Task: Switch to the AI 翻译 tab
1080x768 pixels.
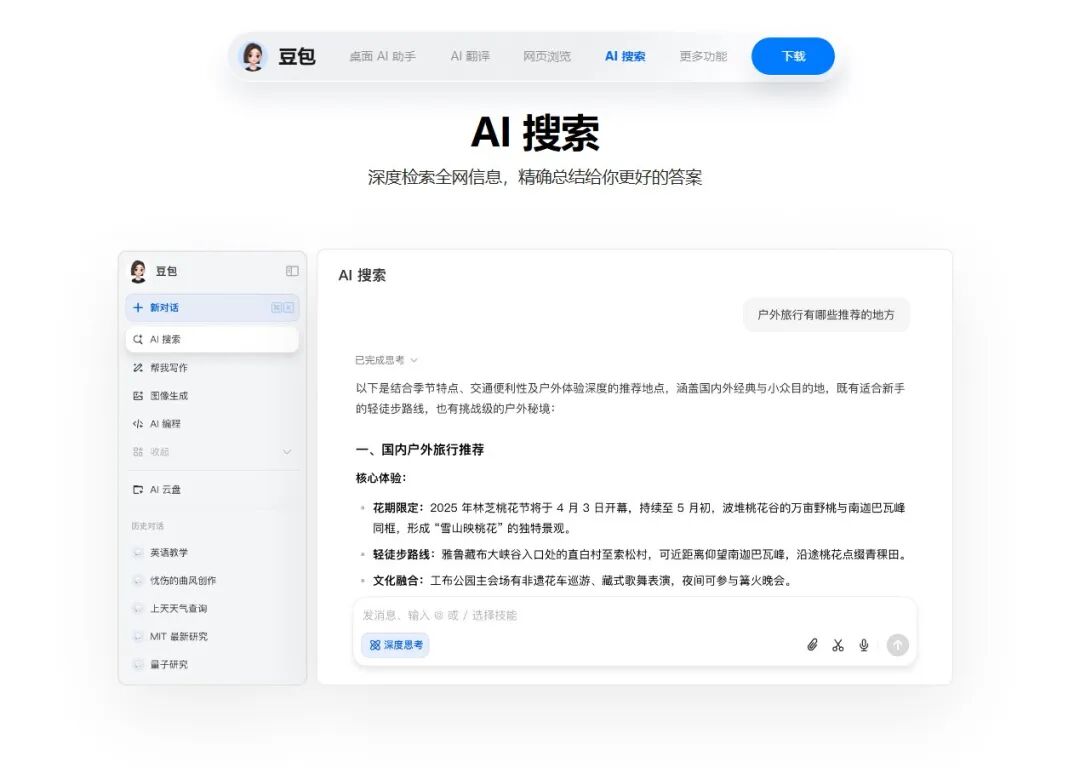Action: [x=469, y=56]
